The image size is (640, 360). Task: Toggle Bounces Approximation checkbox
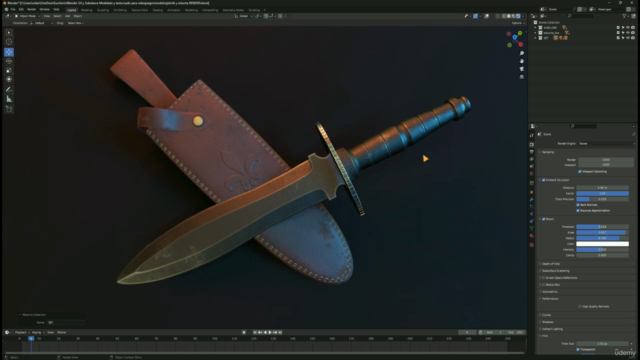(578, 211)
